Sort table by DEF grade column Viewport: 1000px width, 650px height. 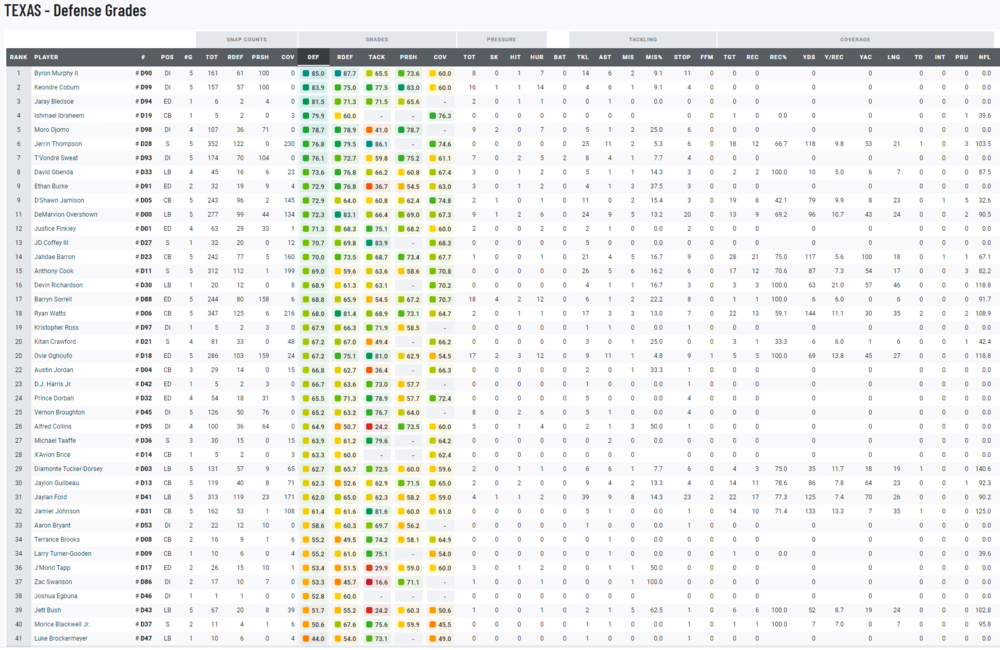314,58
